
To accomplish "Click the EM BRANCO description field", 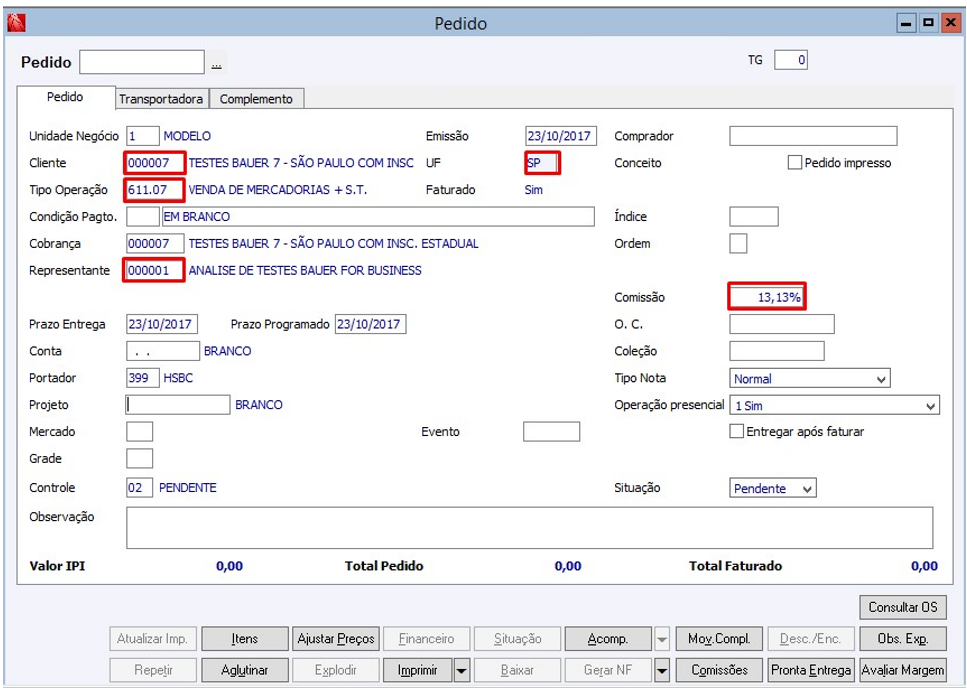I will tap(378, 217).
